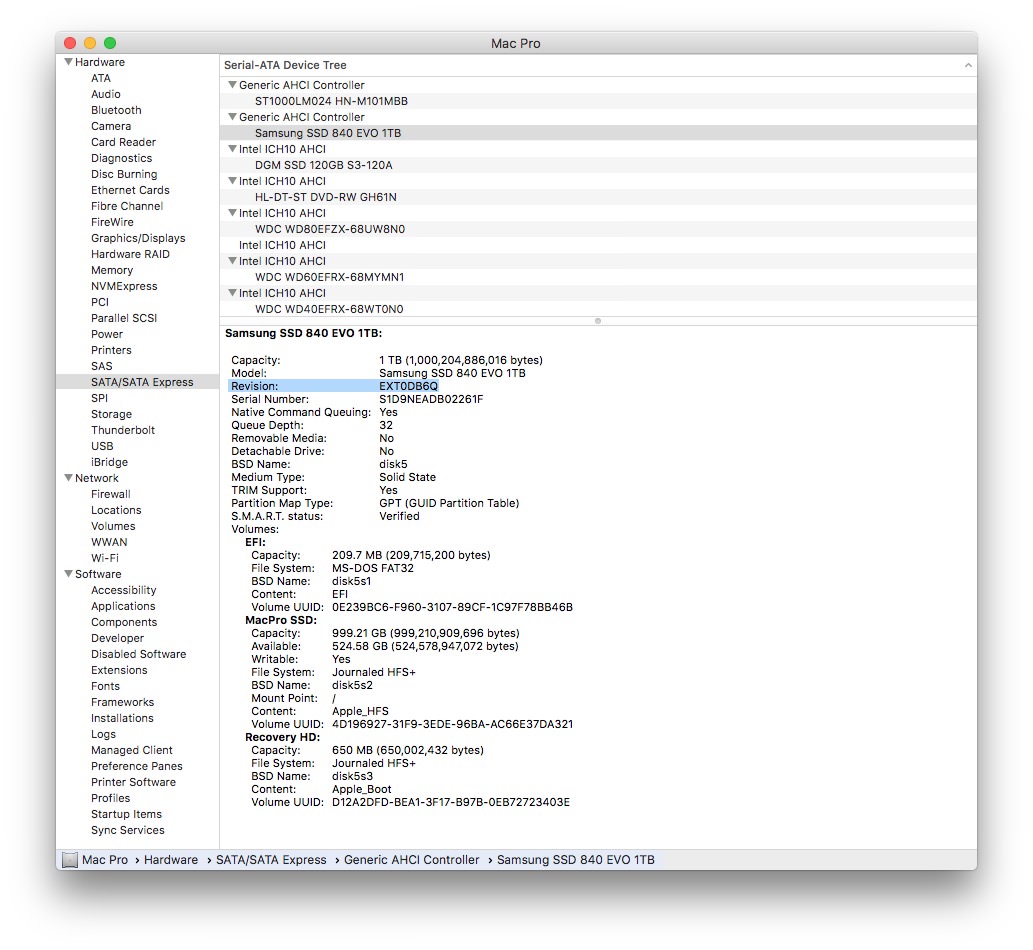The height and width of the screenshot is (950, 1033).
Task: Click SATA/SATA Express in the path bar
Action: click(271, 860)
